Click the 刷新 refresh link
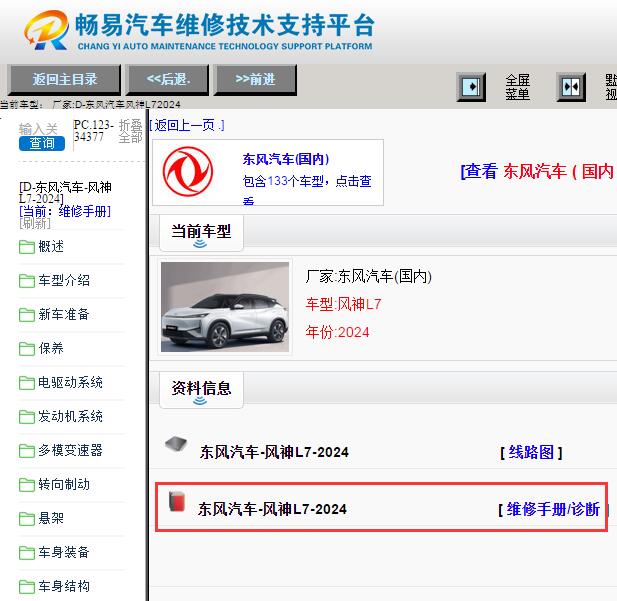Screen dimensions: 617x601 (35, 224)
